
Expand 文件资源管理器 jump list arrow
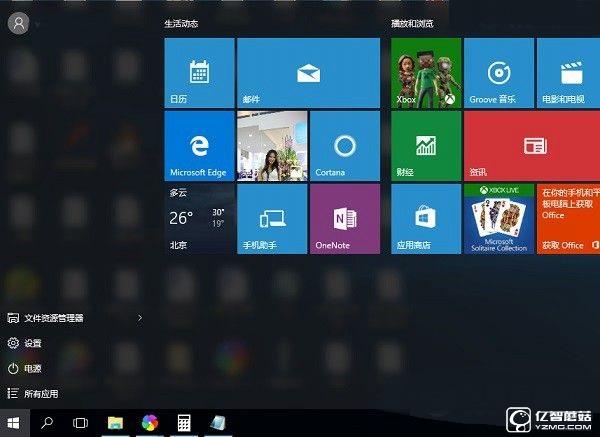[x=139, y=318]
